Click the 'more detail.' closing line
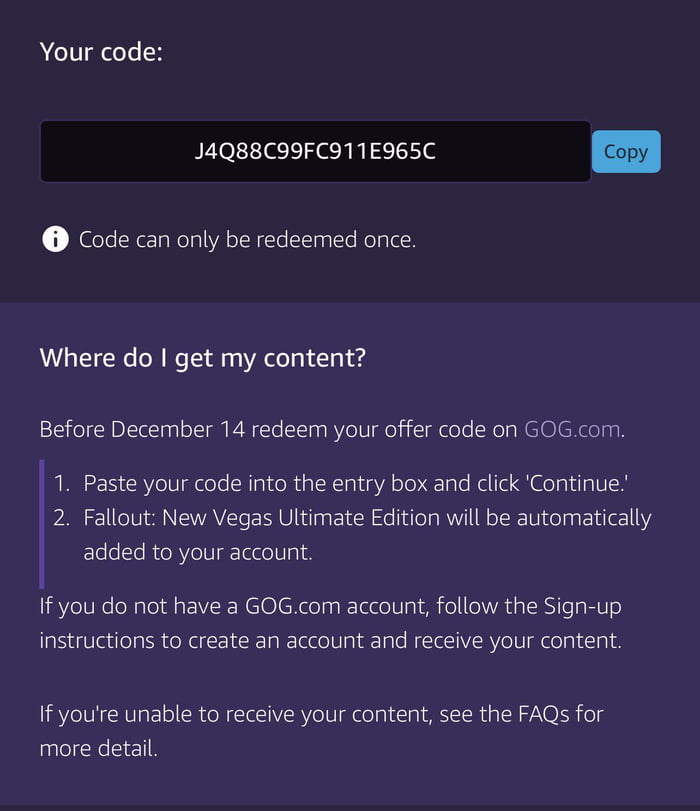700x811 pixels. pos(99,748)
